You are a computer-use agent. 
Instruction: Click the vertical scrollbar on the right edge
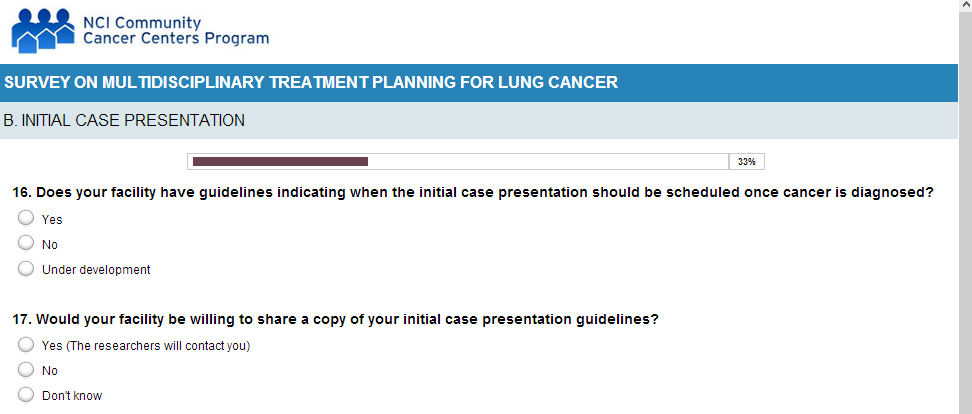click(965, 200)
